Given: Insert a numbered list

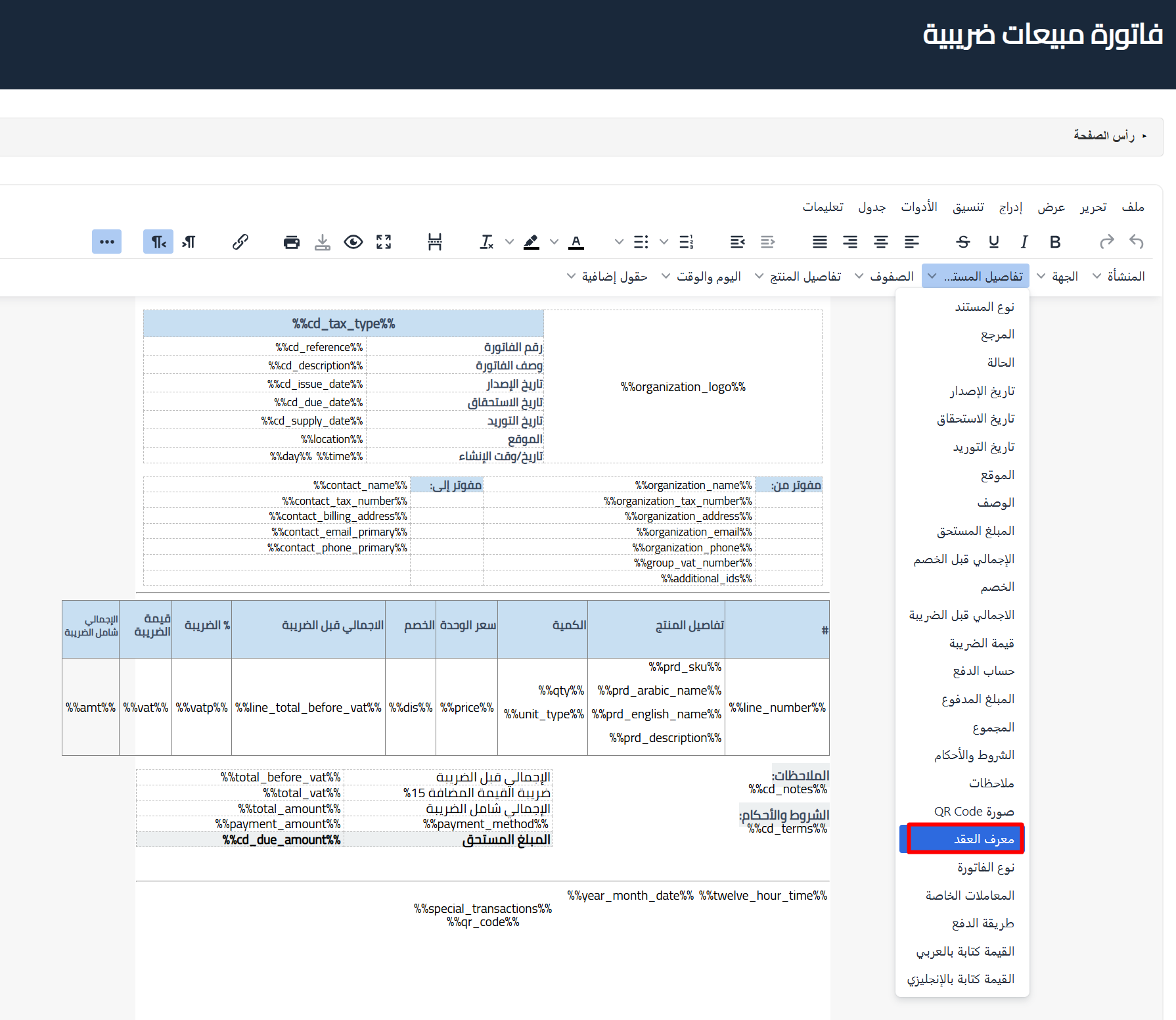Looking at the screenshot, I should [687, 242].
